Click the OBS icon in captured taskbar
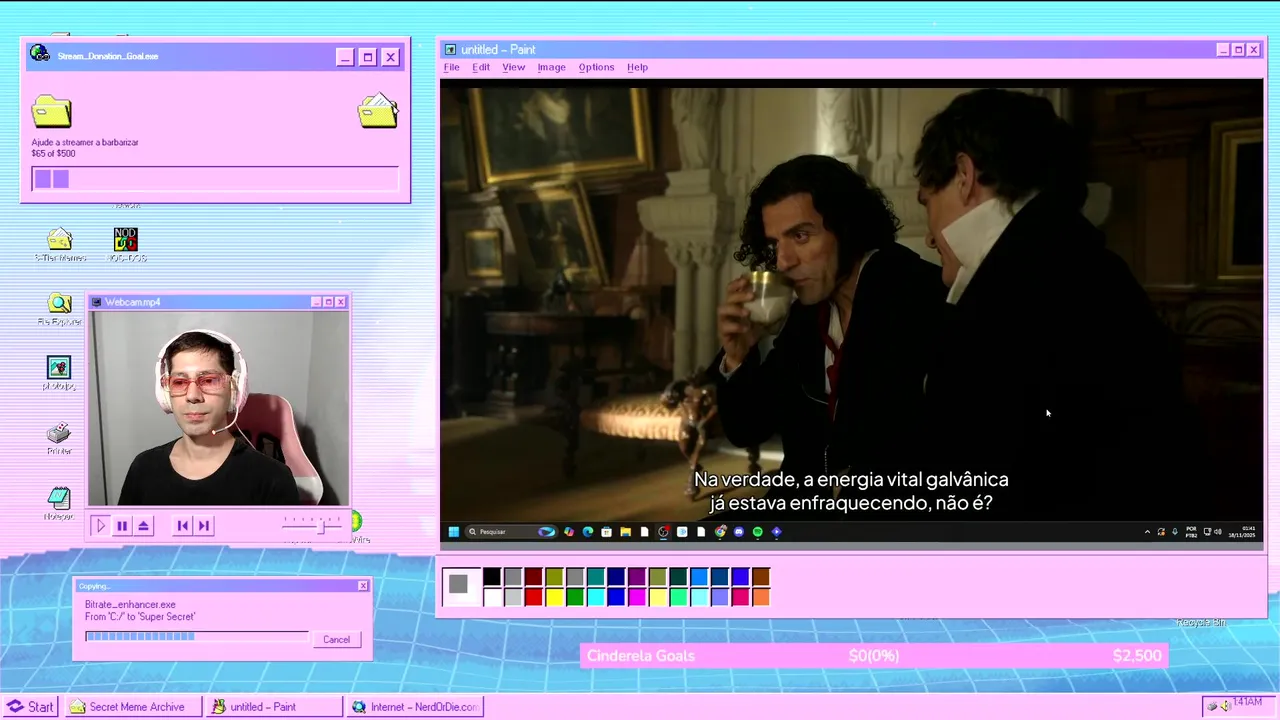 coord(663,532)
